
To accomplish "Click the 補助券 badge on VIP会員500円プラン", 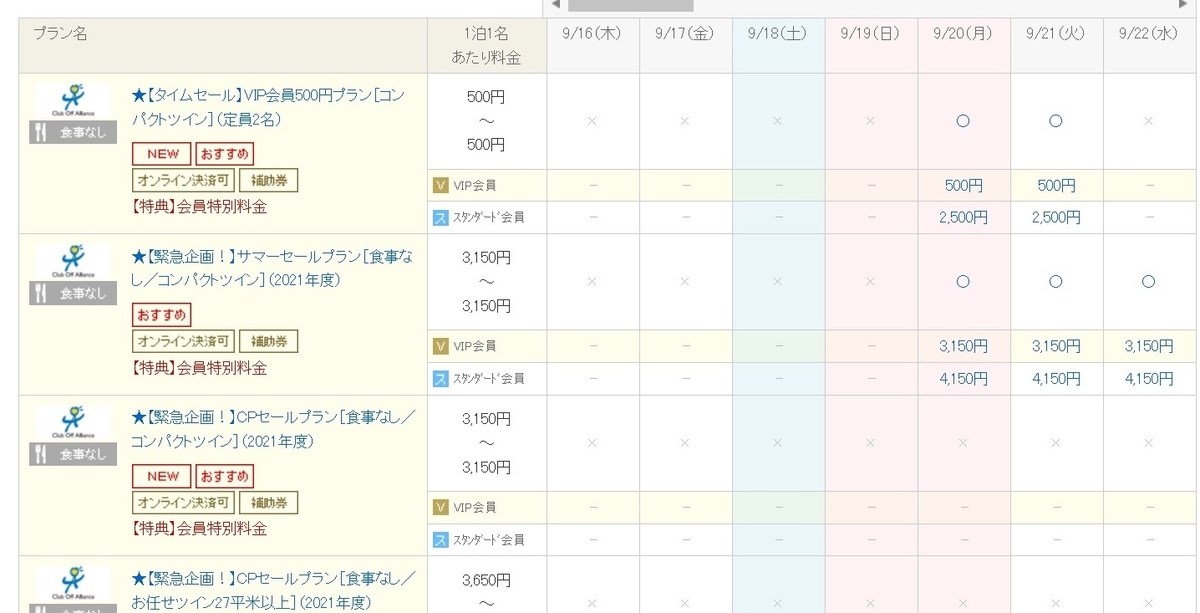I will (269, 181).
